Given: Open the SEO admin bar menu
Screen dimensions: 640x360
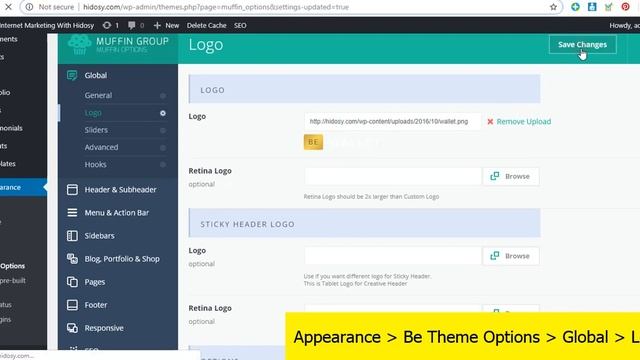Looking at the screenshot, I should point(240,25).
